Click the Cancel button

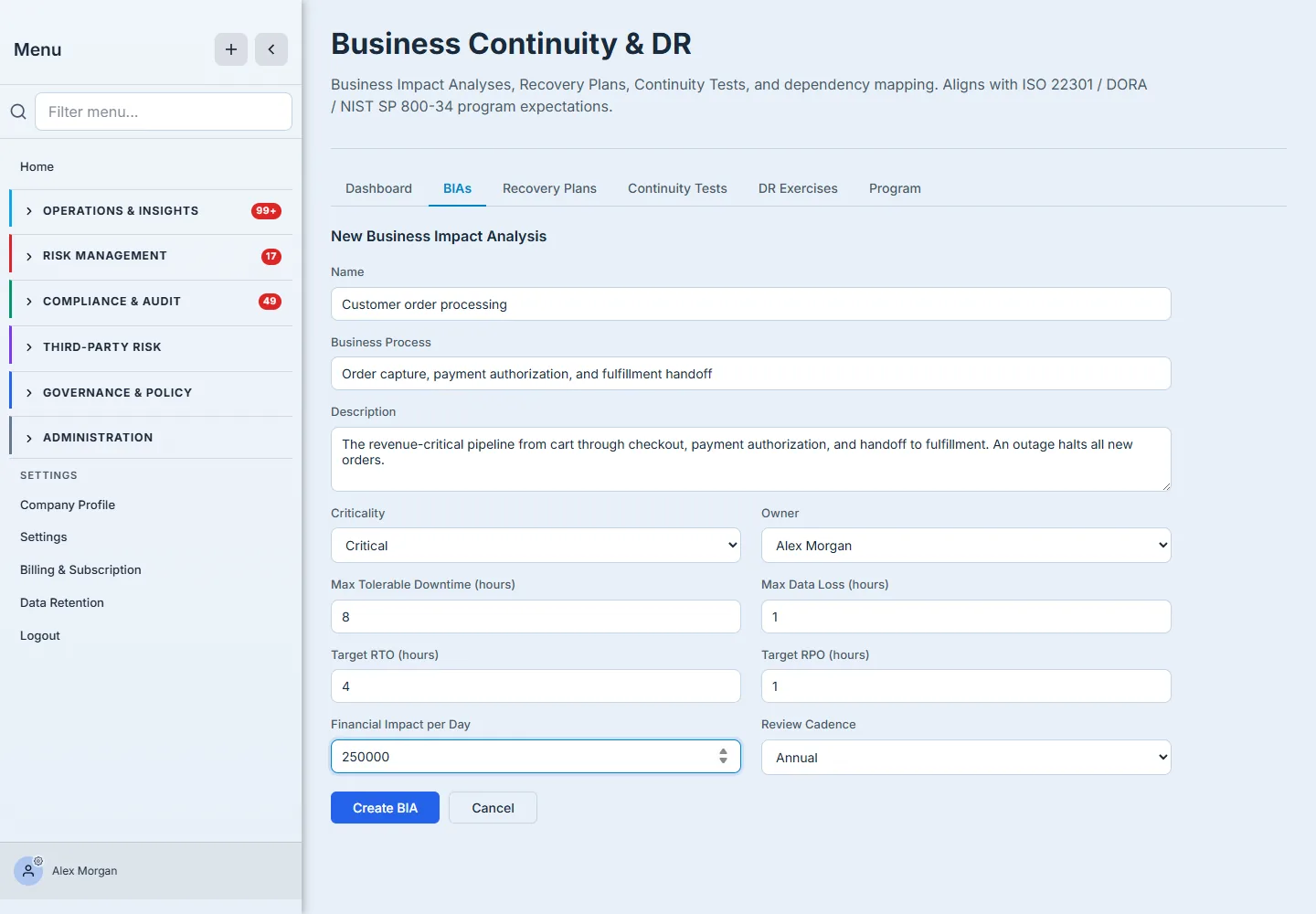(493, 808)
